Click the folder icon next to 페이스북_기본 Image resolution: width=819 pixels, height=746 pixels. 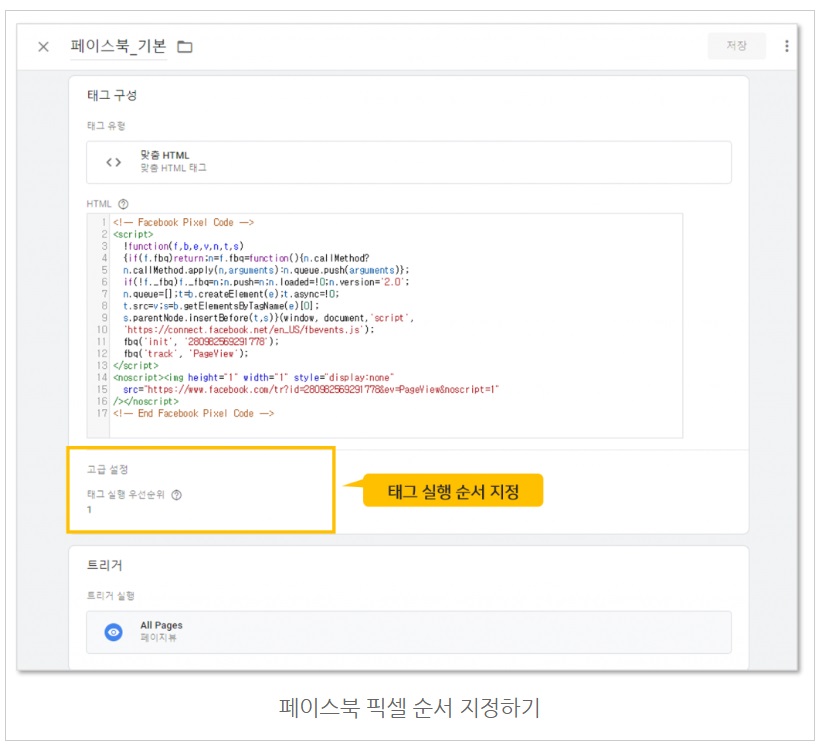click(x=185, y=47)
